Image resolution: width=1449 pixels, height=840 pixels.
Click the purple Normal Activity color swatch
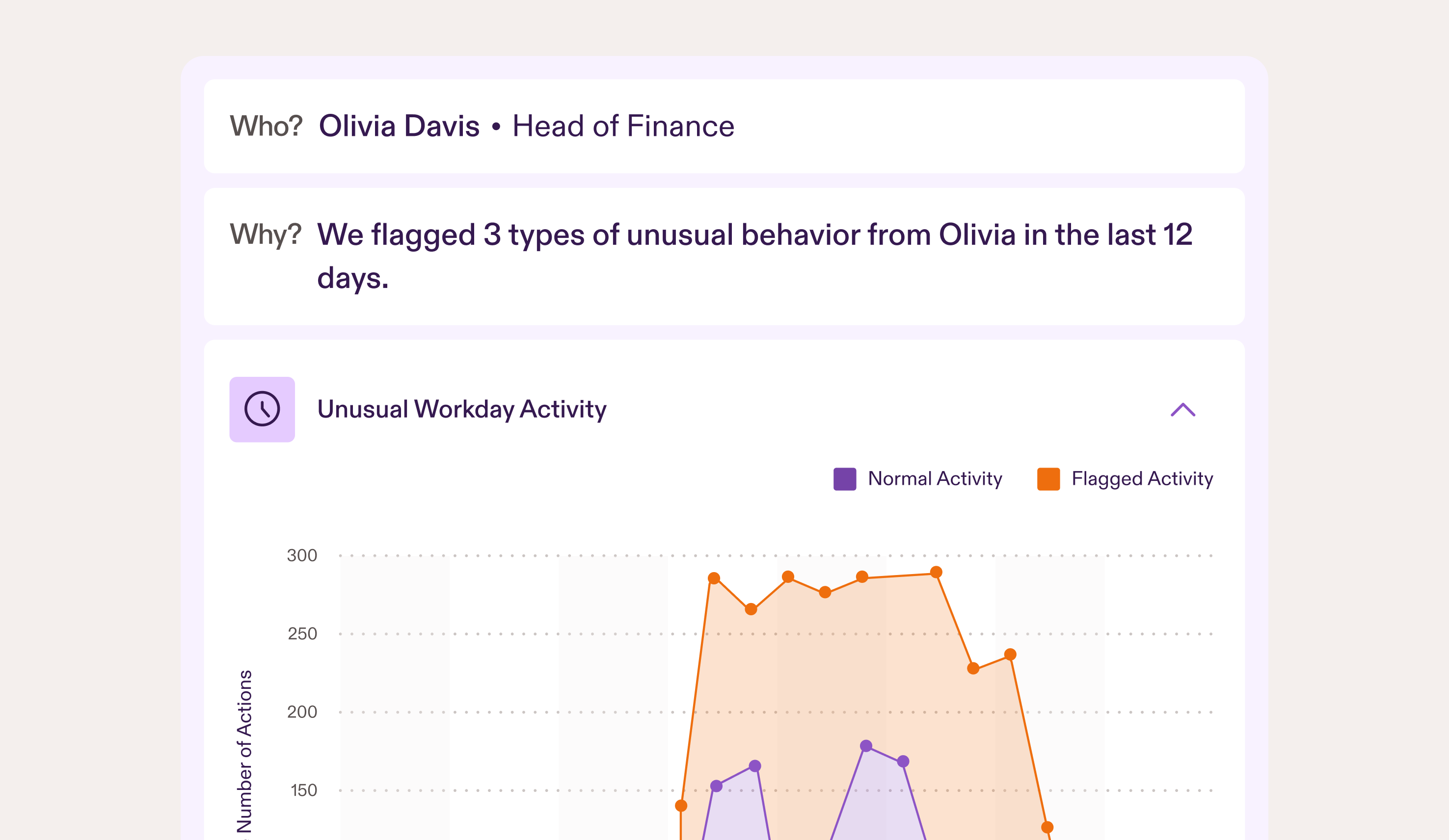(x=845, y=478)
